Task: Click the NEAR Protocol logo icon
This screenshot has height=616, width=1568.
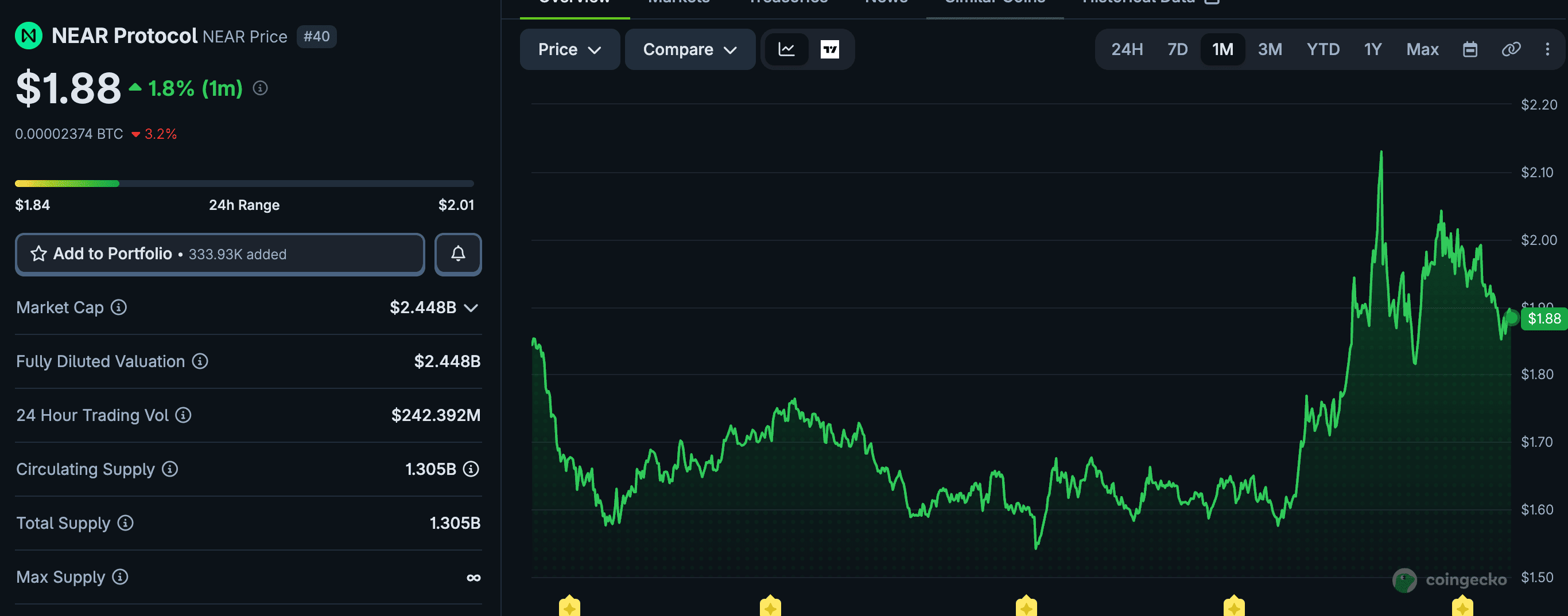Action: pos(28,36)
